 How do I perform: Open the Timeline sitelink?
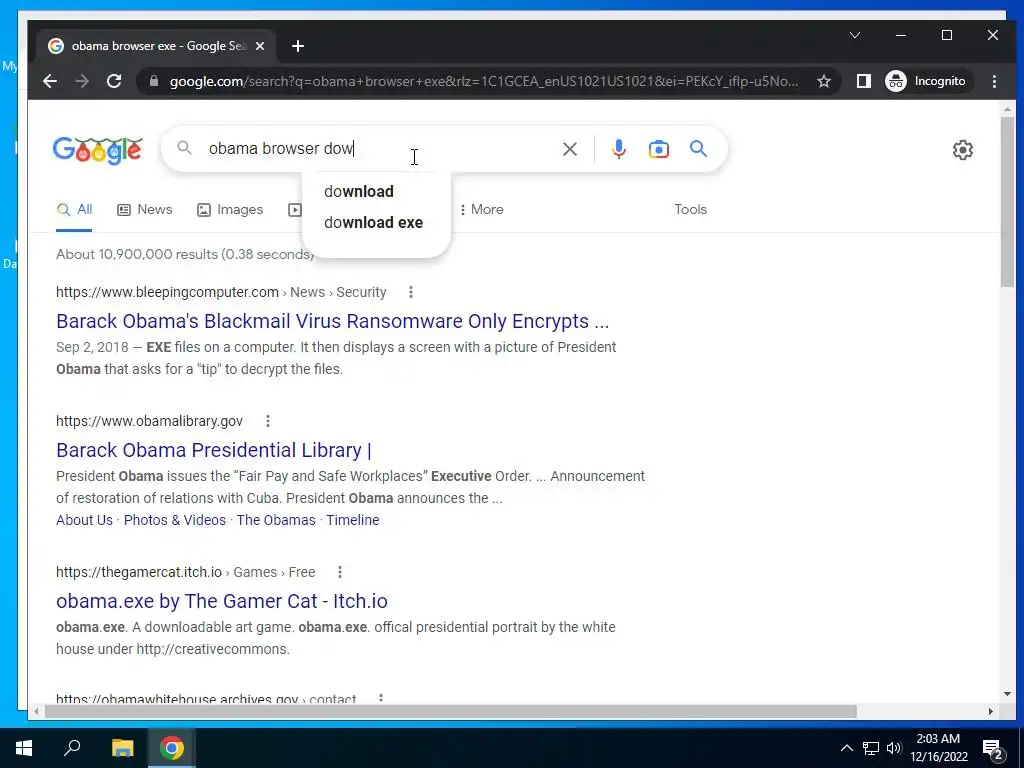click(353, 520)
